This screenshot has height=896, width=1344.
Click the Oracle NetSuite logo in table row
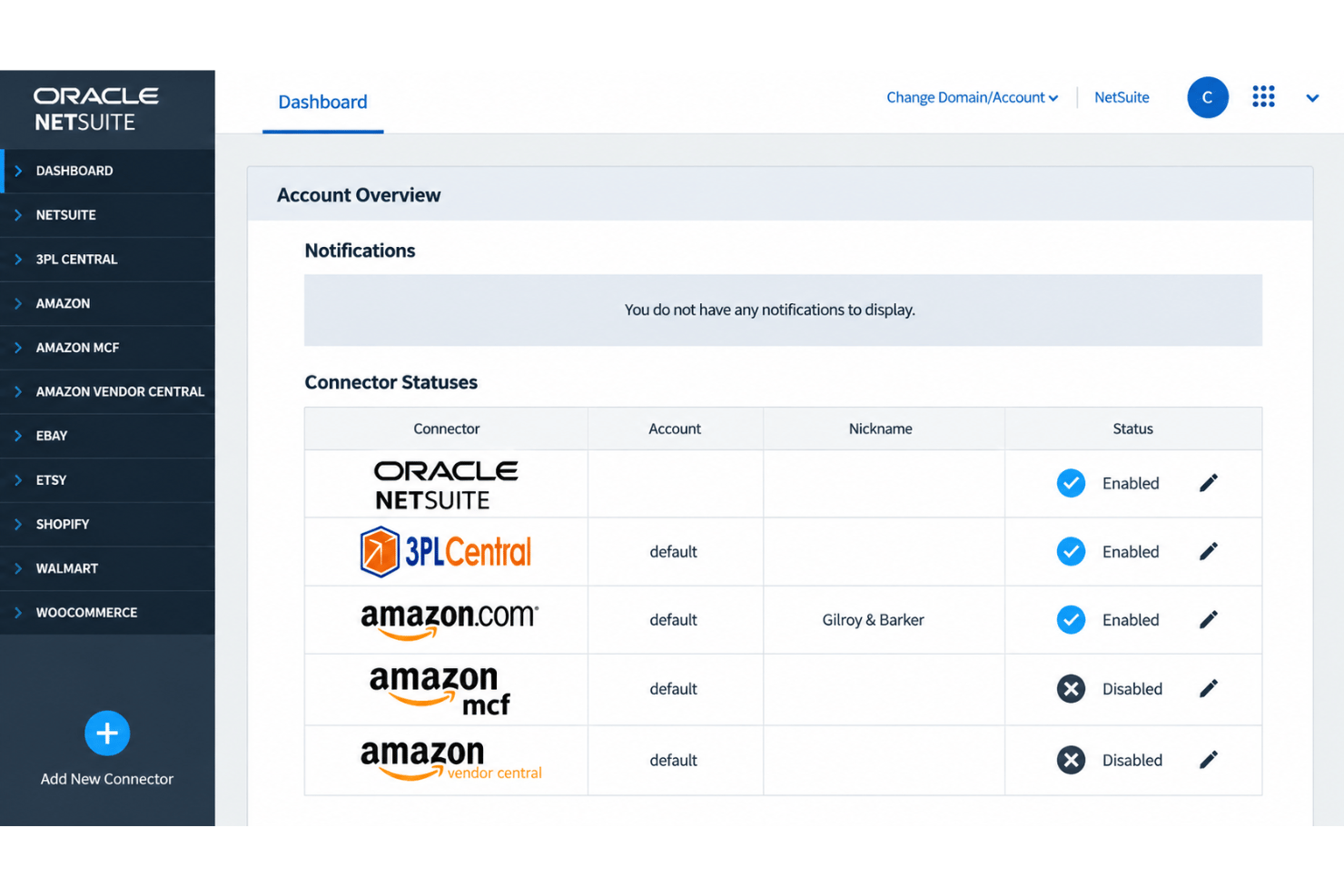[446, 485]
